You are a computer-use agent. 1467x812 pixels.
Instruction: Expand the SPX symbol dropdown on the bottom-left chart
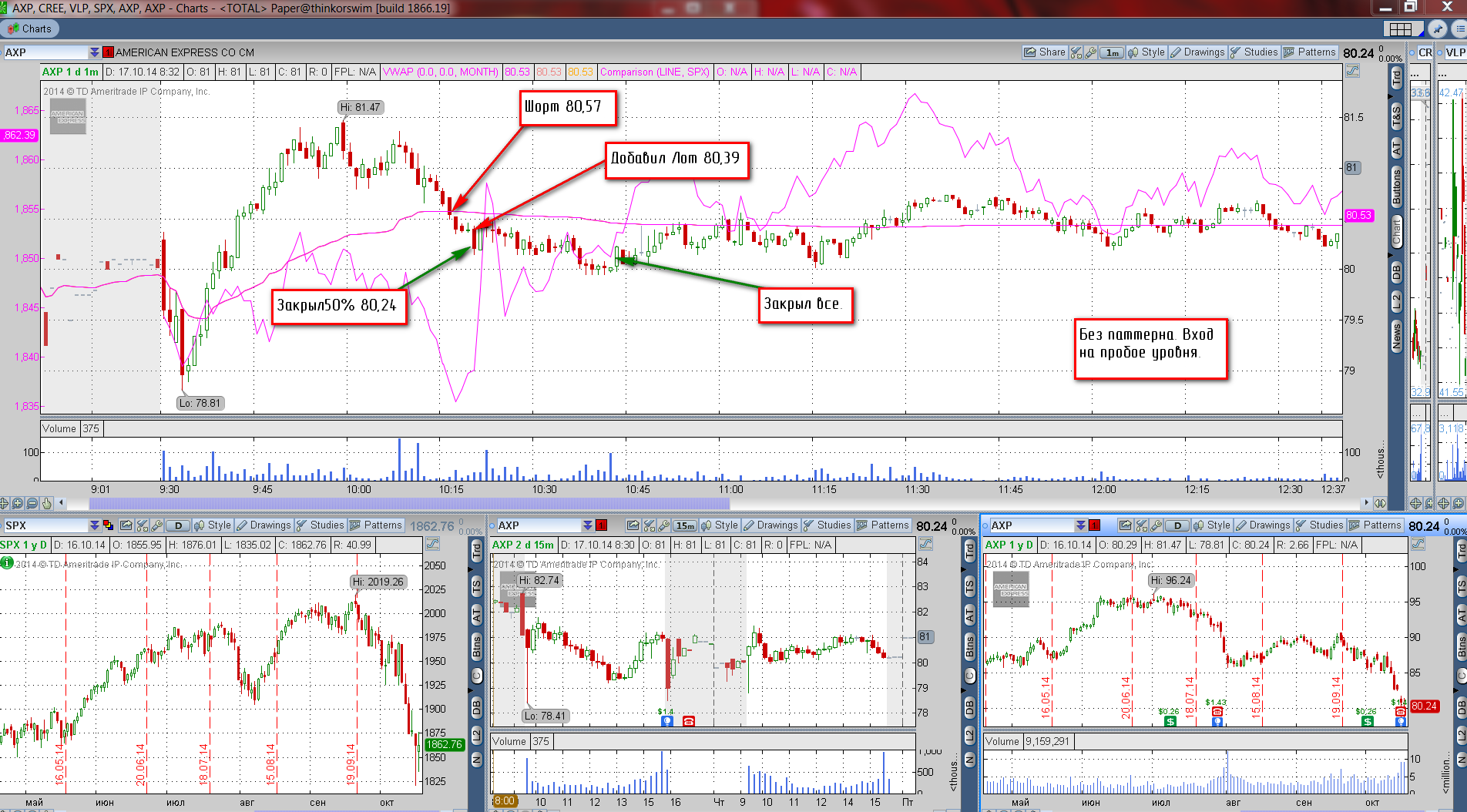coord(94,525)
